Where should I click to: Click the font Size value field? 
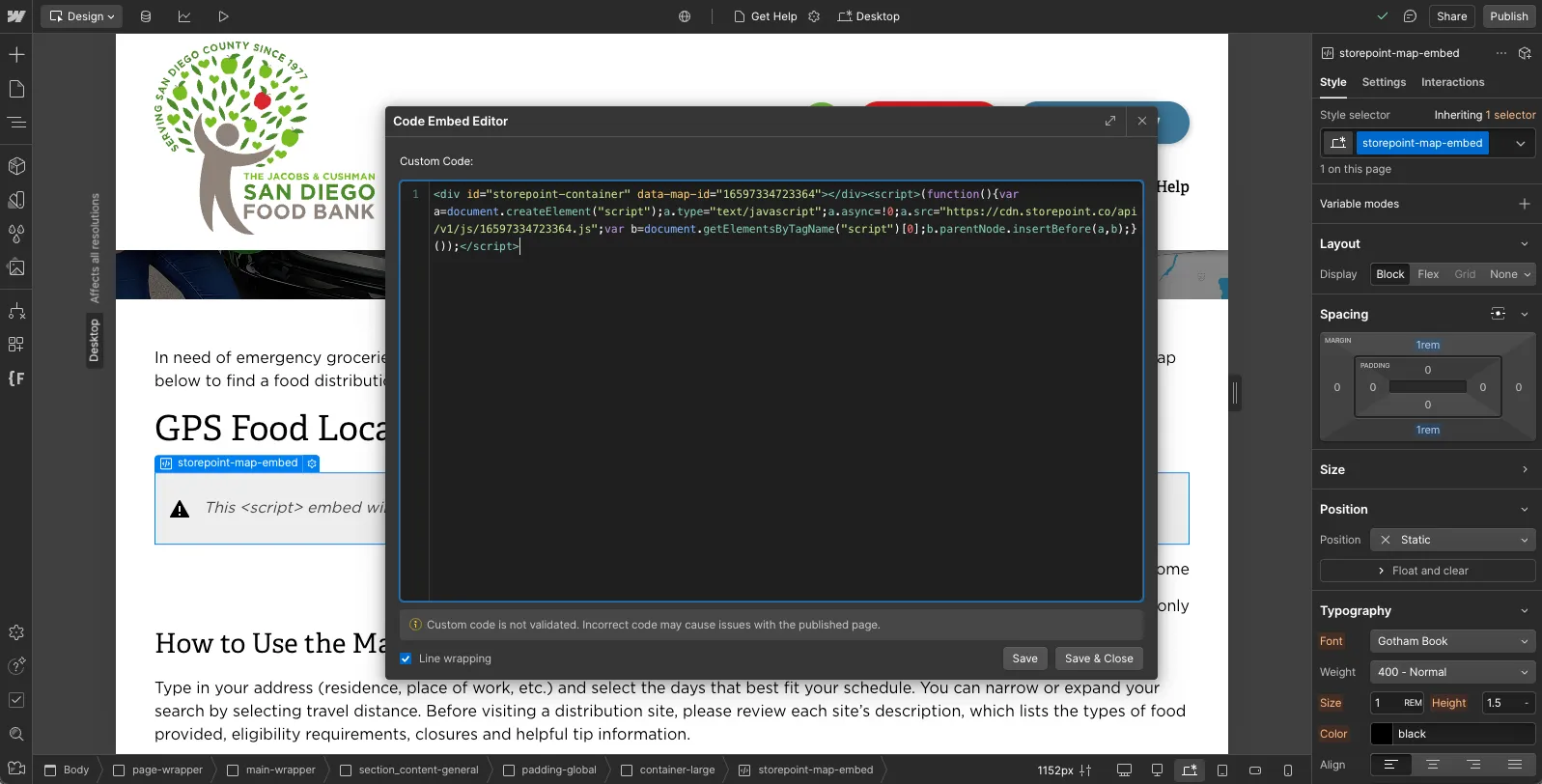click(1387, 703)
